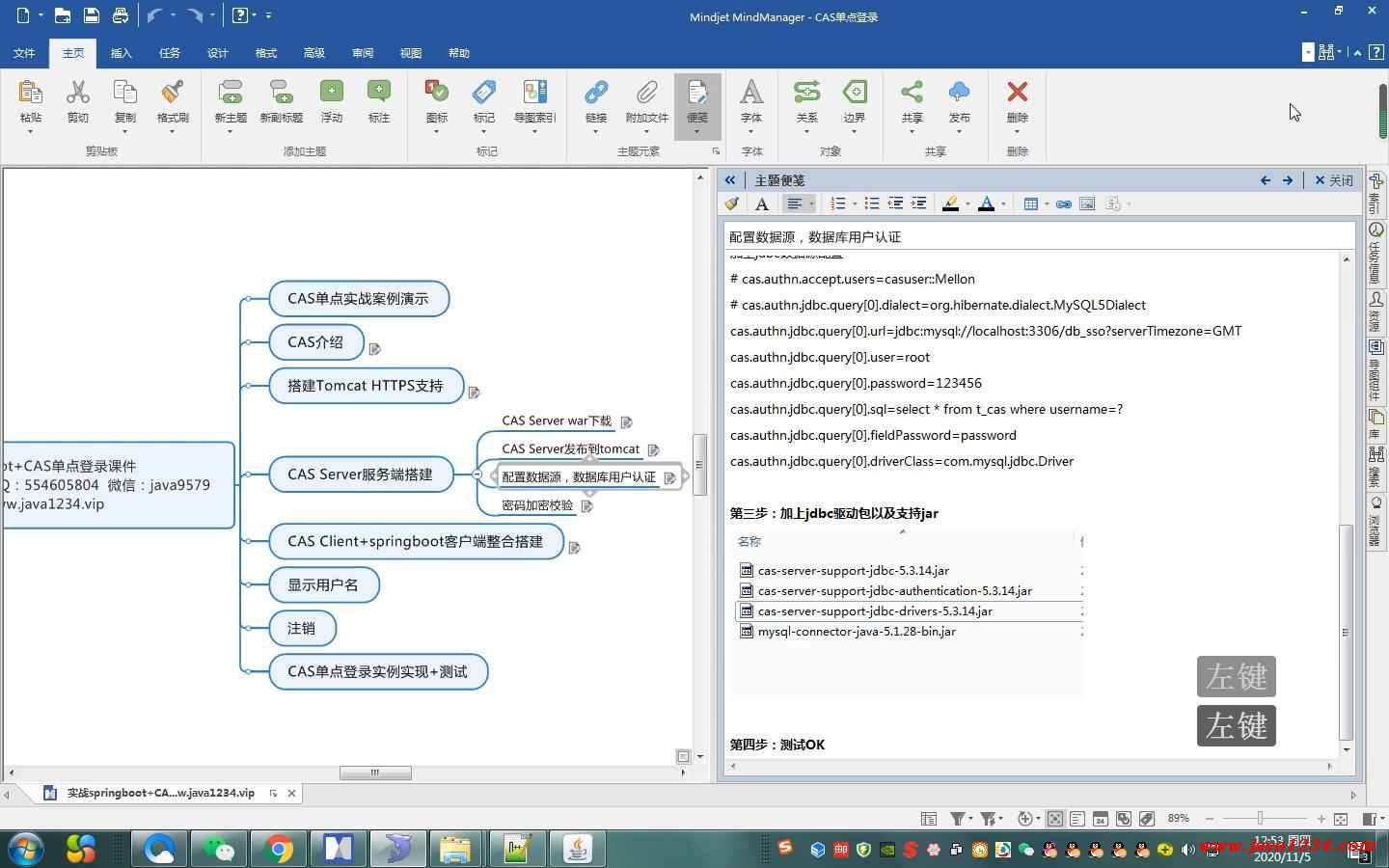Go to next topic note arrow

(1288, 180)
